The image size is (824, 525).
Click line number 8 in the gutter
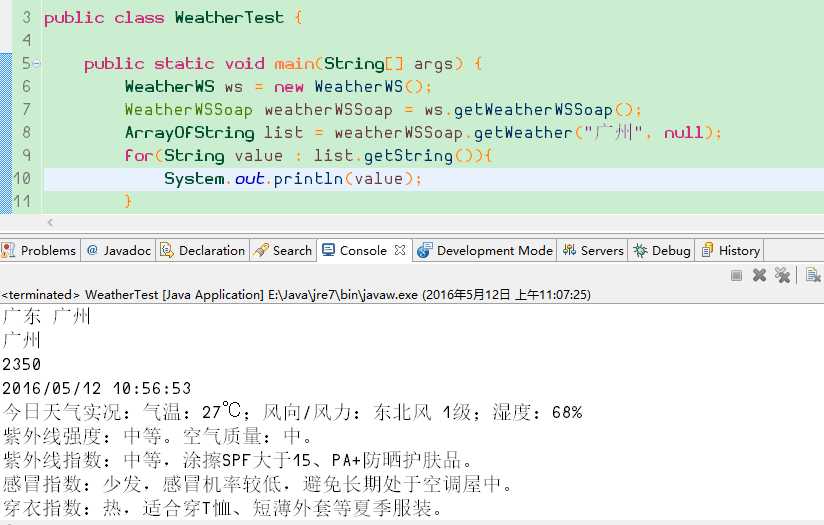[x=26, y=132]
